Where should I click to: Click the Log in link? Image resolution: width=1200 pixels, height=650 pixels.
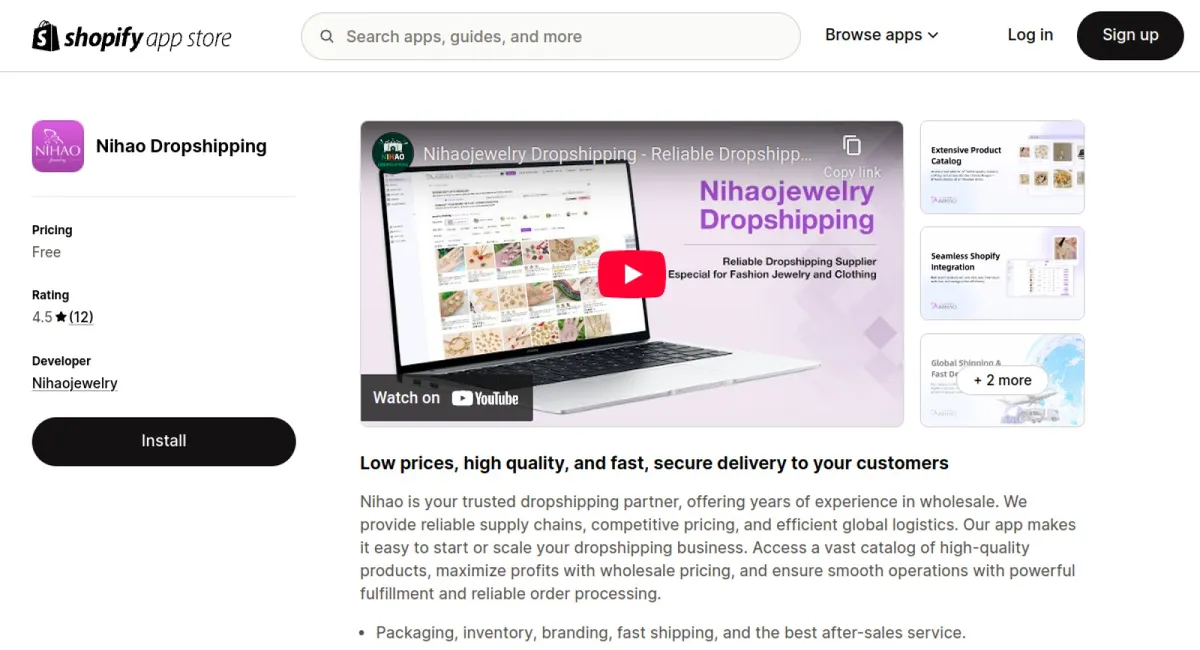(1030, 35)
